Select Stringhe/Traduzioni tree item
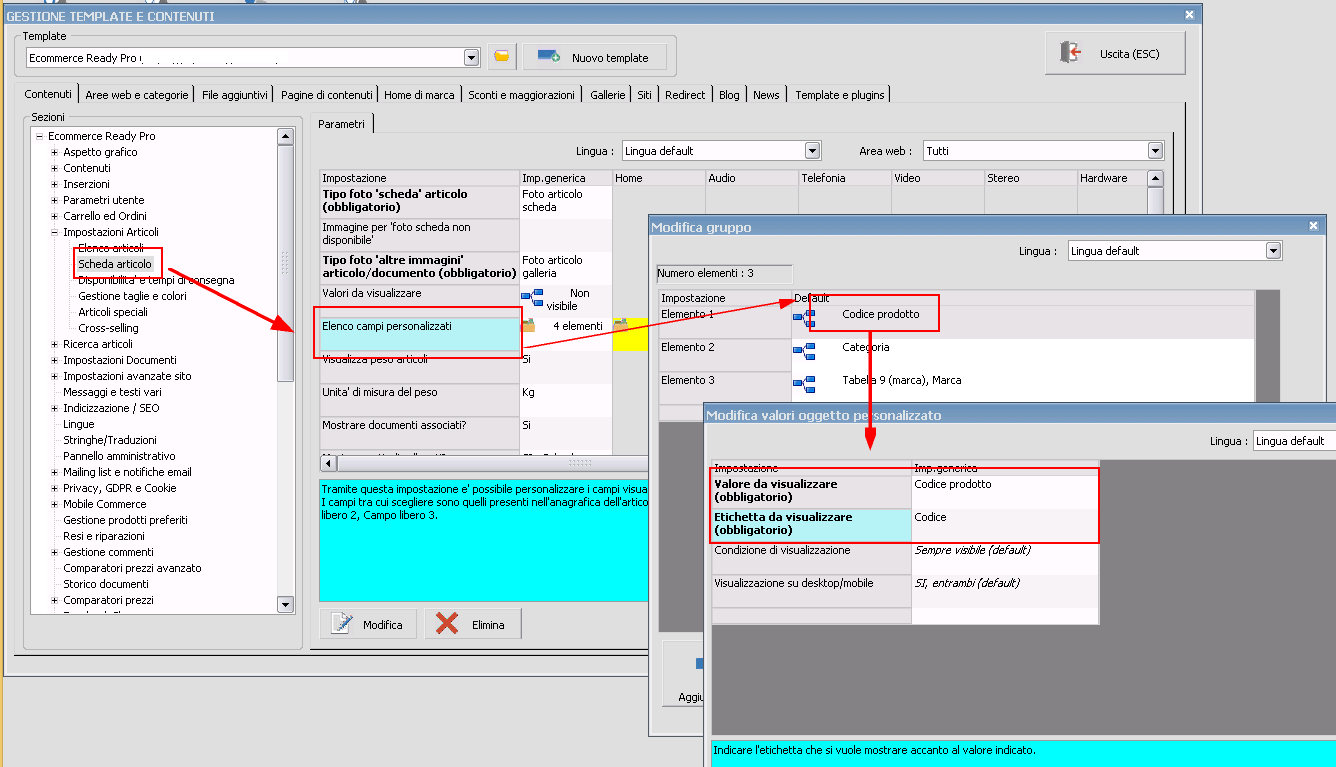Image resolution: width=1336 pixels, height=767 pixels. point(110,440)
